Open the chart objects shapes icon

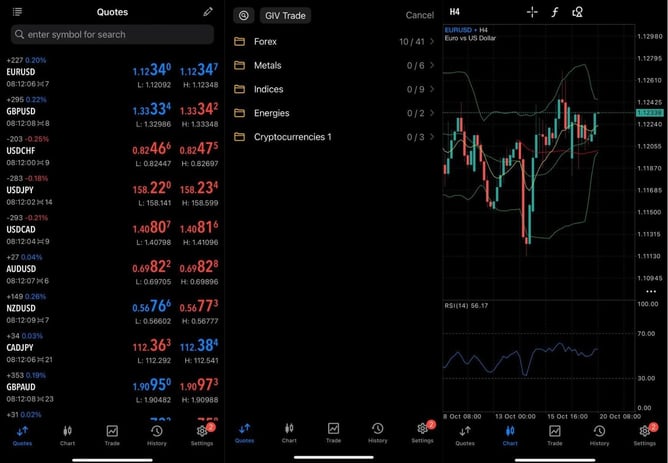tap(577, 12)
